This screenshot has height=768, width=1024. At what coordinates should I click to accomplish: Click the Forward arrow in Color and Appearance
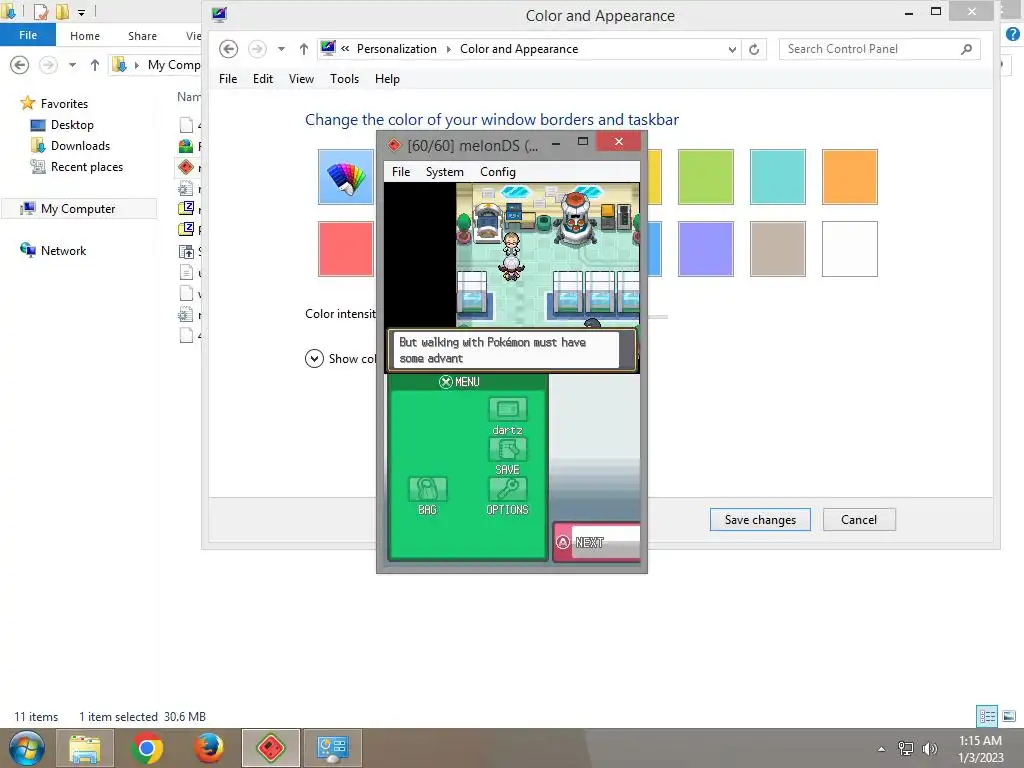(257, 49)
